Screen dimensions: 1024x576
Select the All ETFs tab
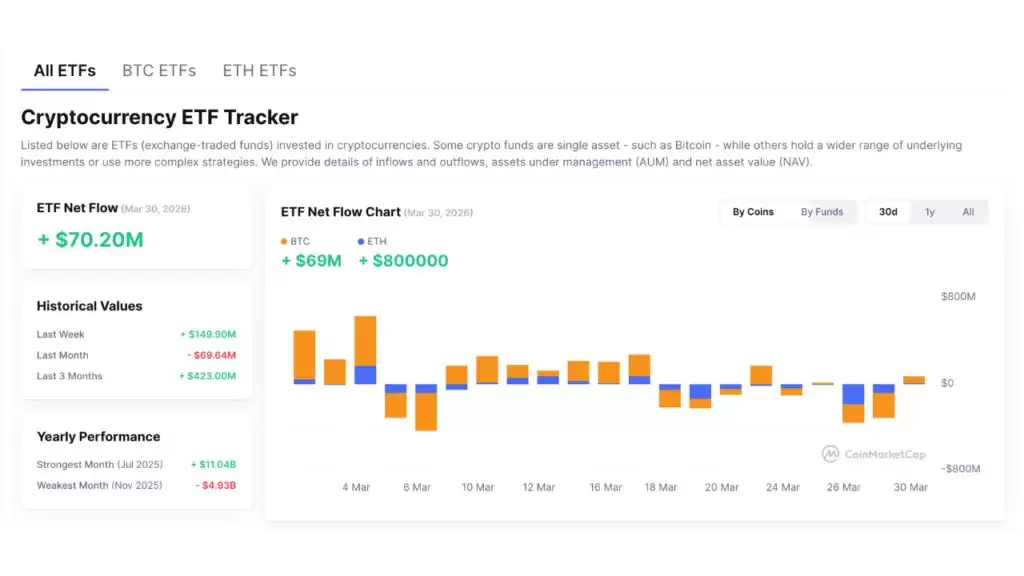(x=65, y=71)
